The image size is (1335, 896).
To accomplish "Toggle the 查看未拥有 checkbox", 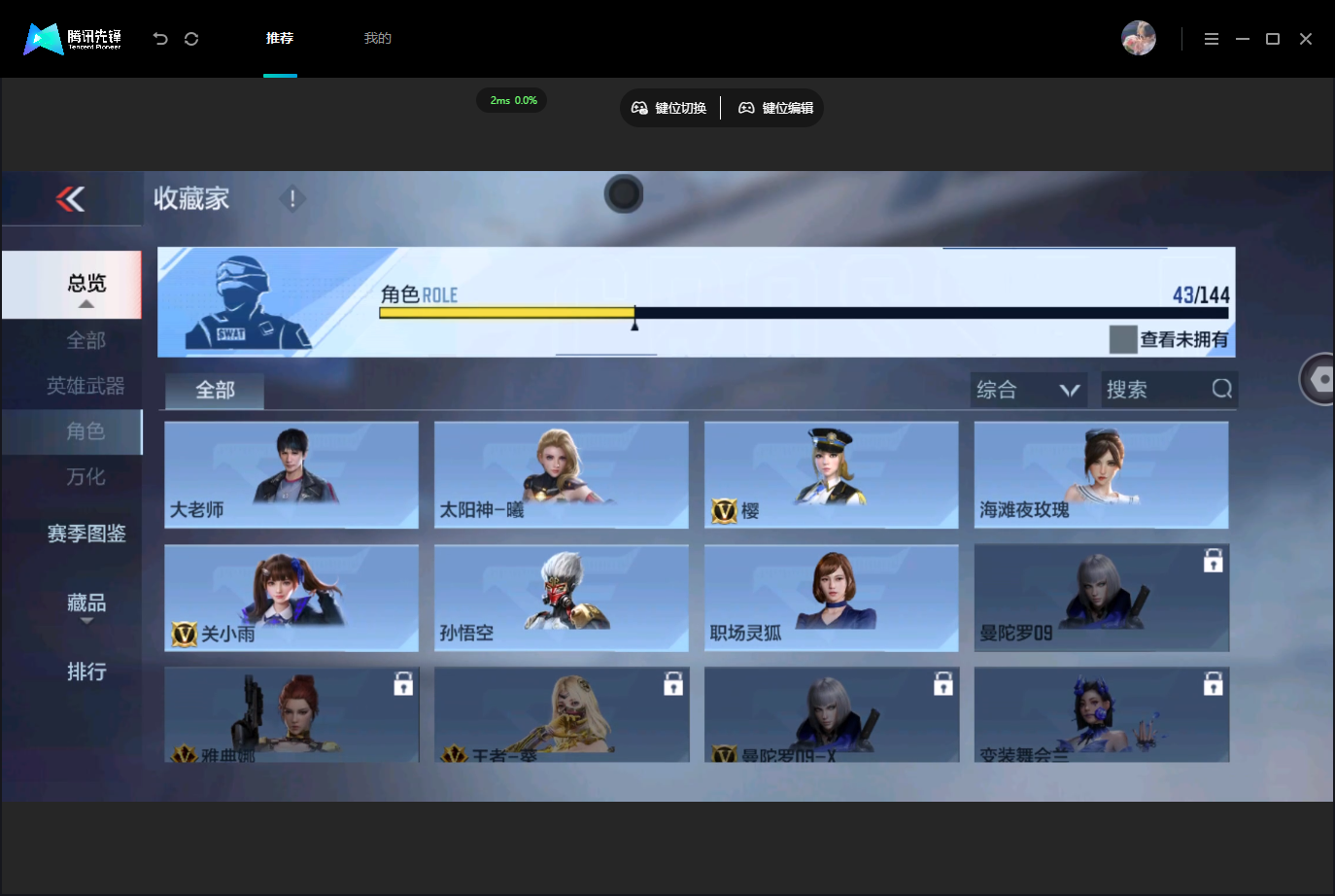I will [1123, 339].
